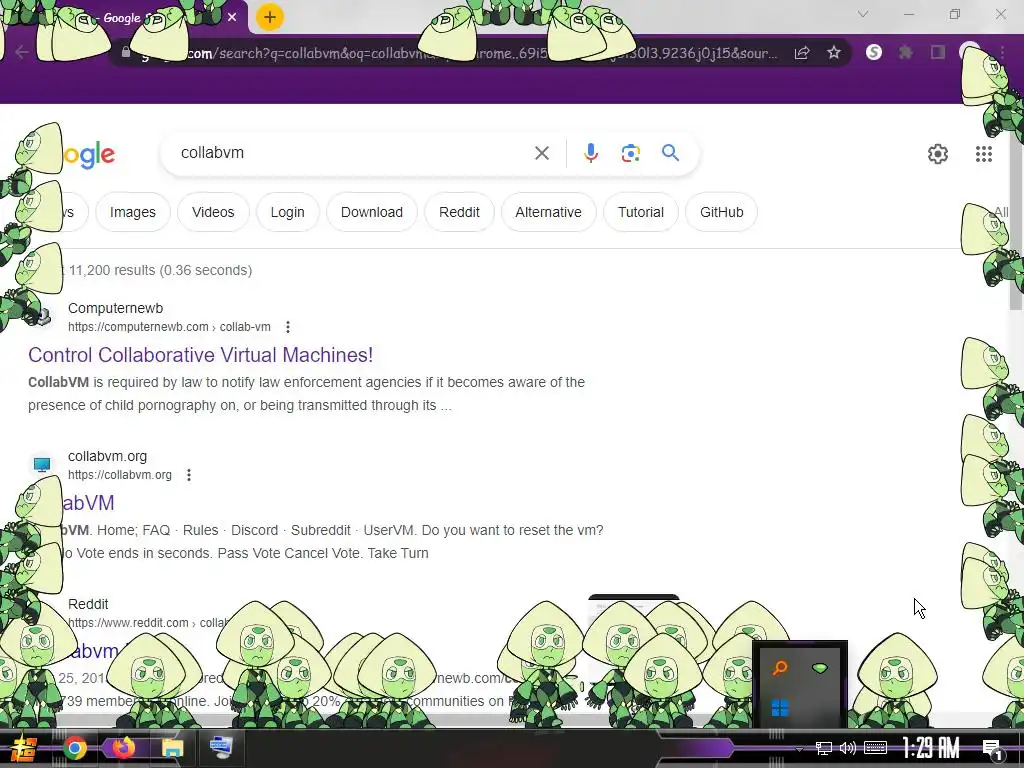Apply the Login search chip

(x=287, y=212)
